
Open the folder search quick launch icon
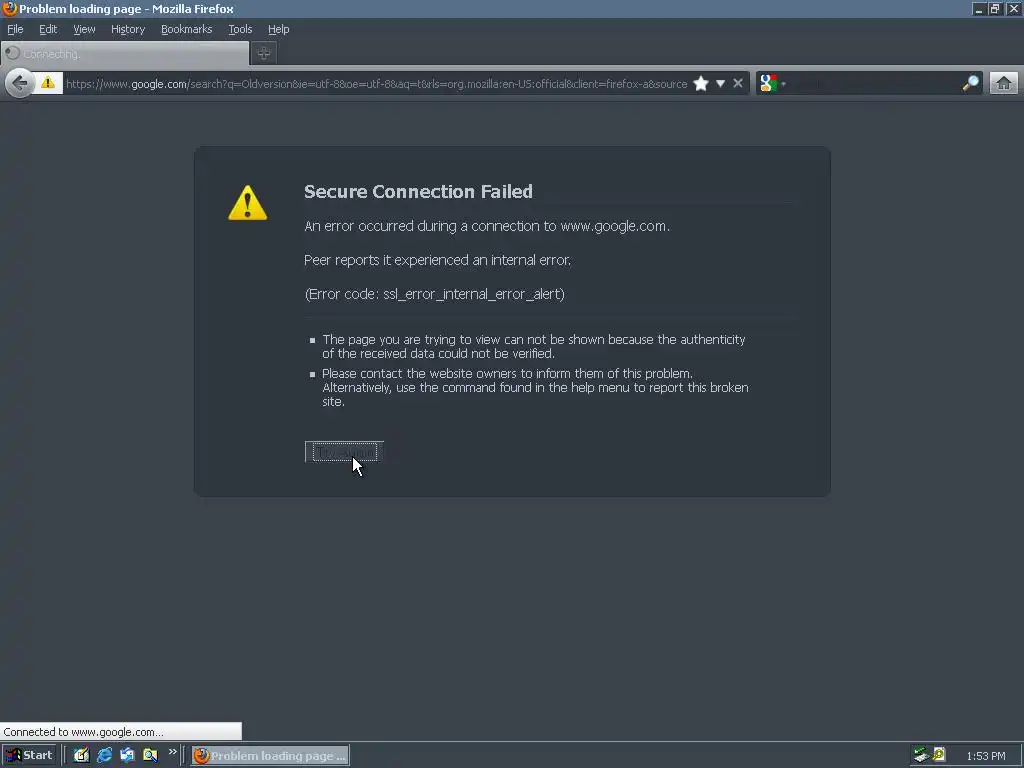pos(150,756)
